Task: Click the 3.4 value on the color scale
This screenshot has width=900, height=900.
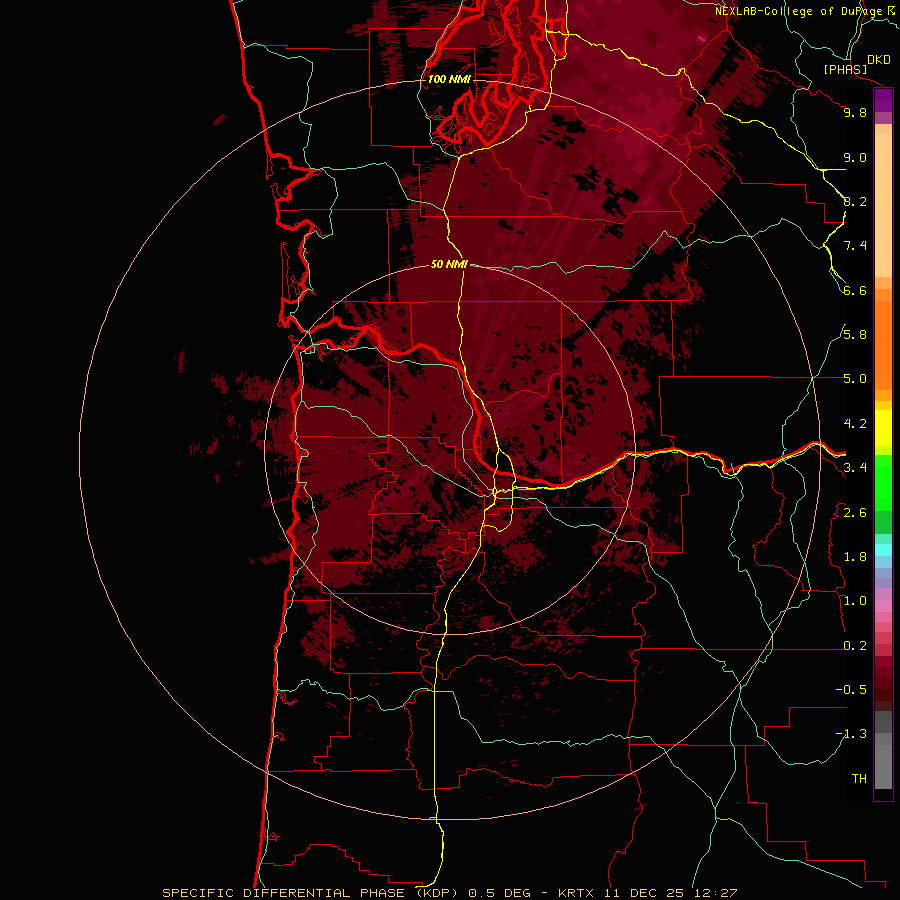Action: point(855,468)
